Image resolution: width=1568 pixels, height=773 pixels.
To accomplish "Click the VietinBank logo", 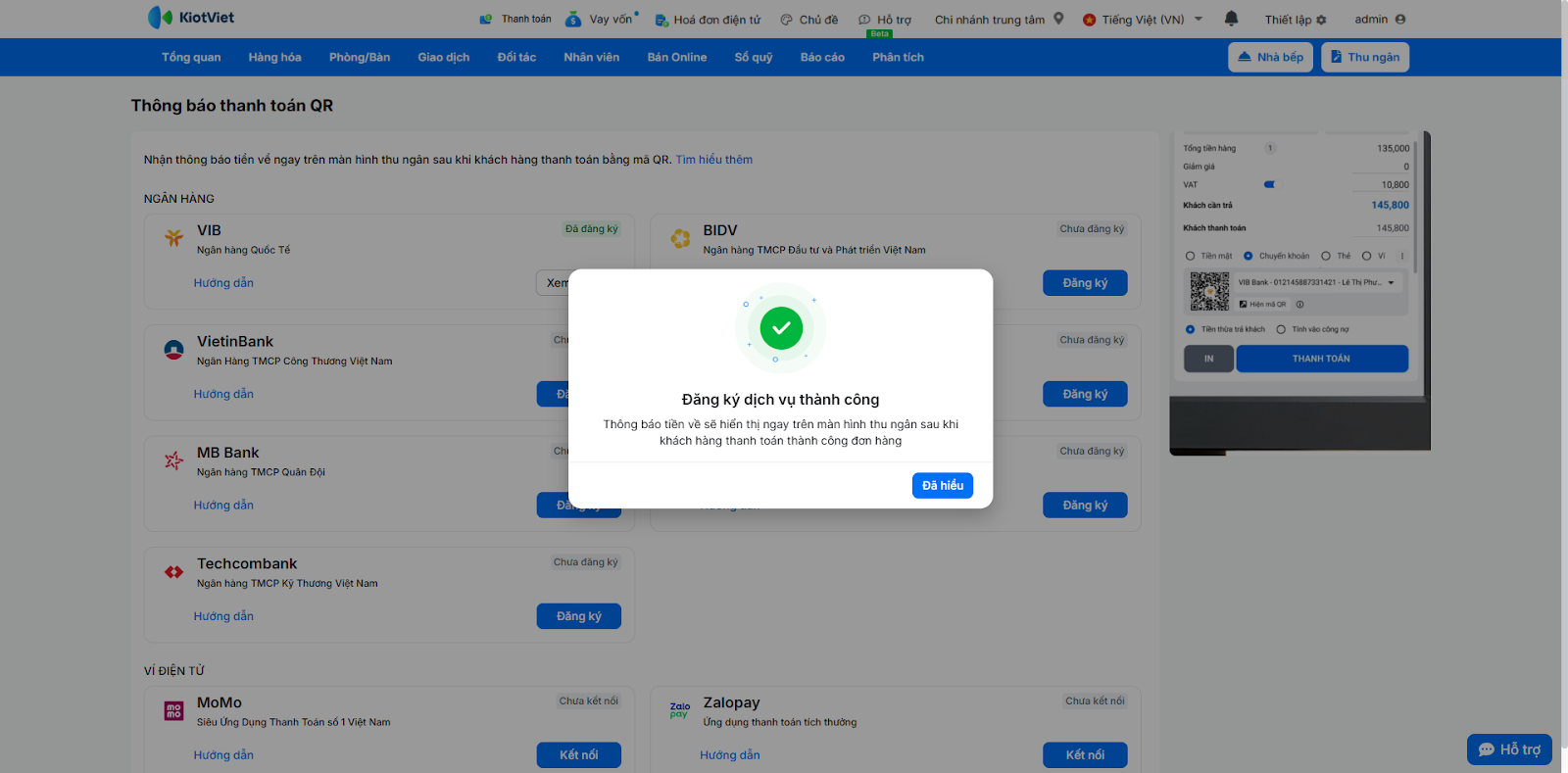I will pyautogui.click(x=174, y=350).
